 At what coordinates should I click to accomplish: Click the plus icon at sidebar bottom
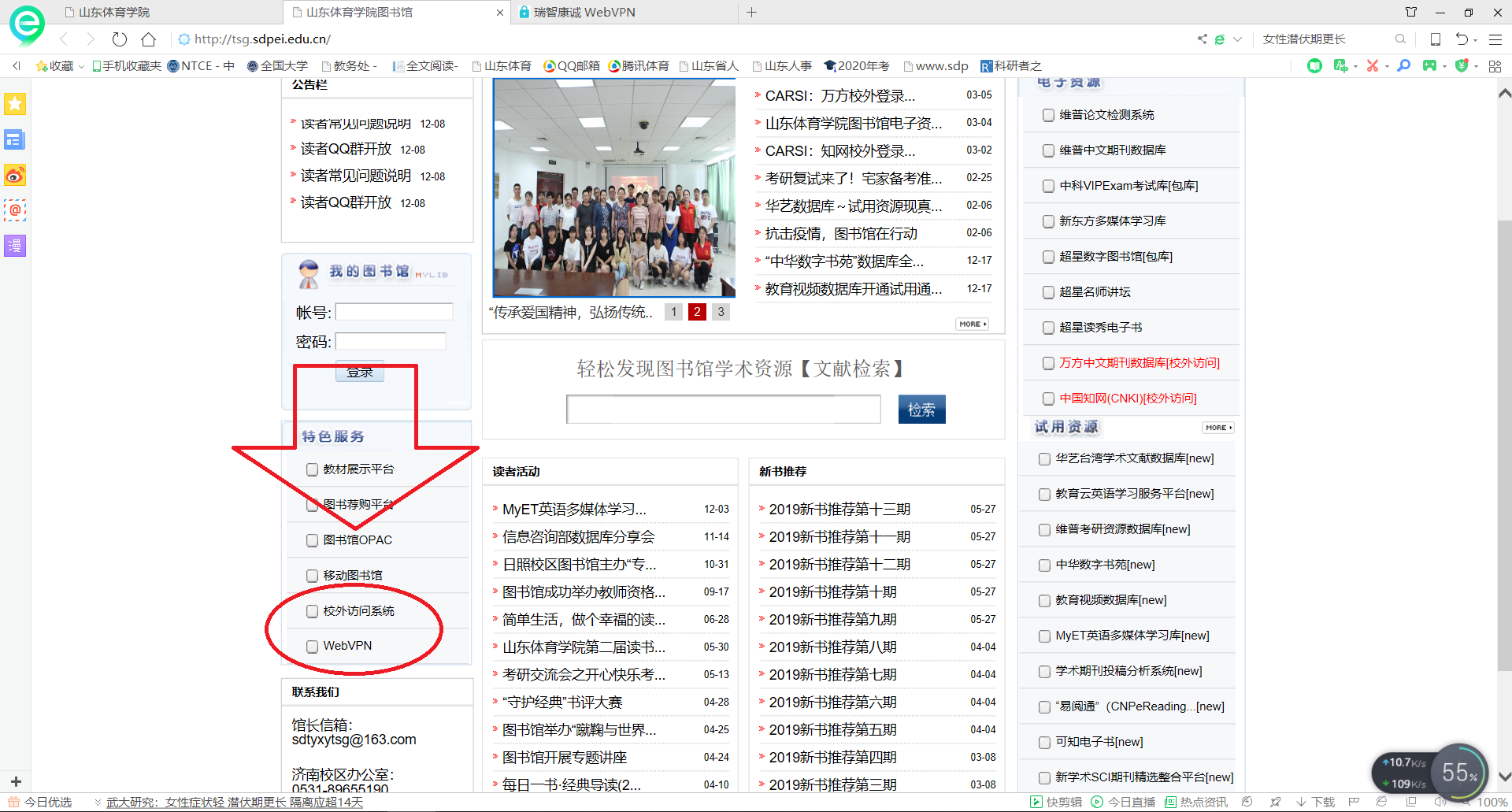tap(16, 782)
